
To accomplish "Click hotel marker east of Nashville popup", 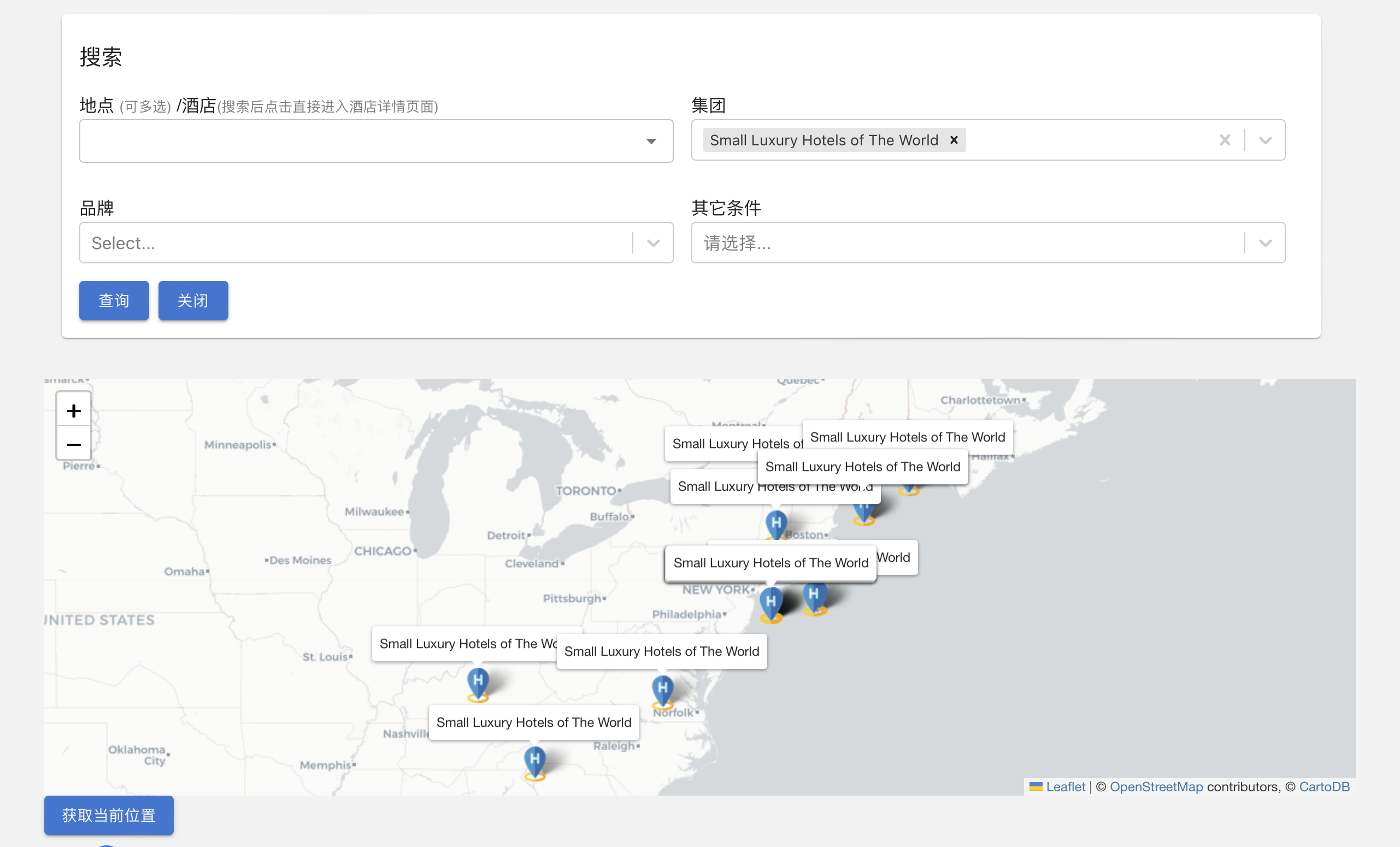I will (x=478, y=681).
